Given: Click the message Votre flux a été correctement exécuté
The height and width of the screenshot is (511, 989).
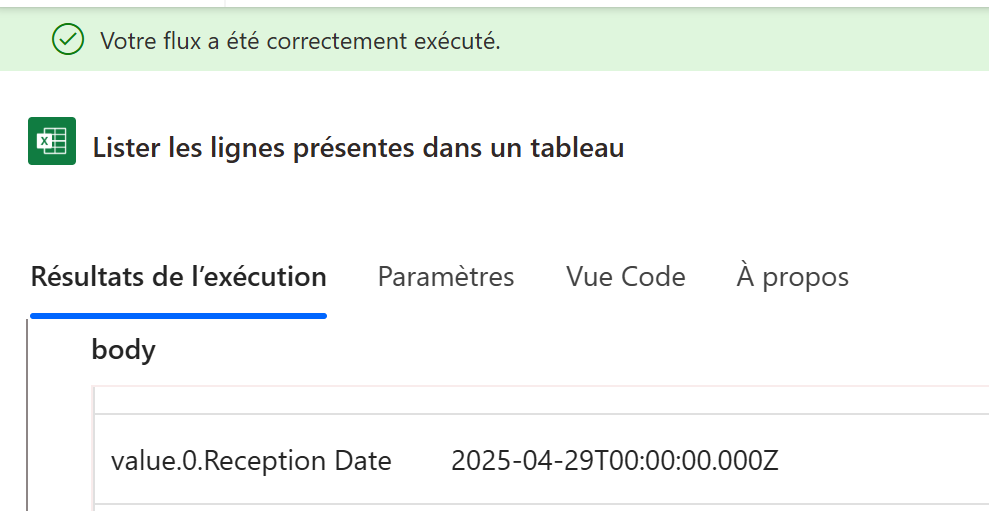Looking at the screenshot, I should click(300, 41).
